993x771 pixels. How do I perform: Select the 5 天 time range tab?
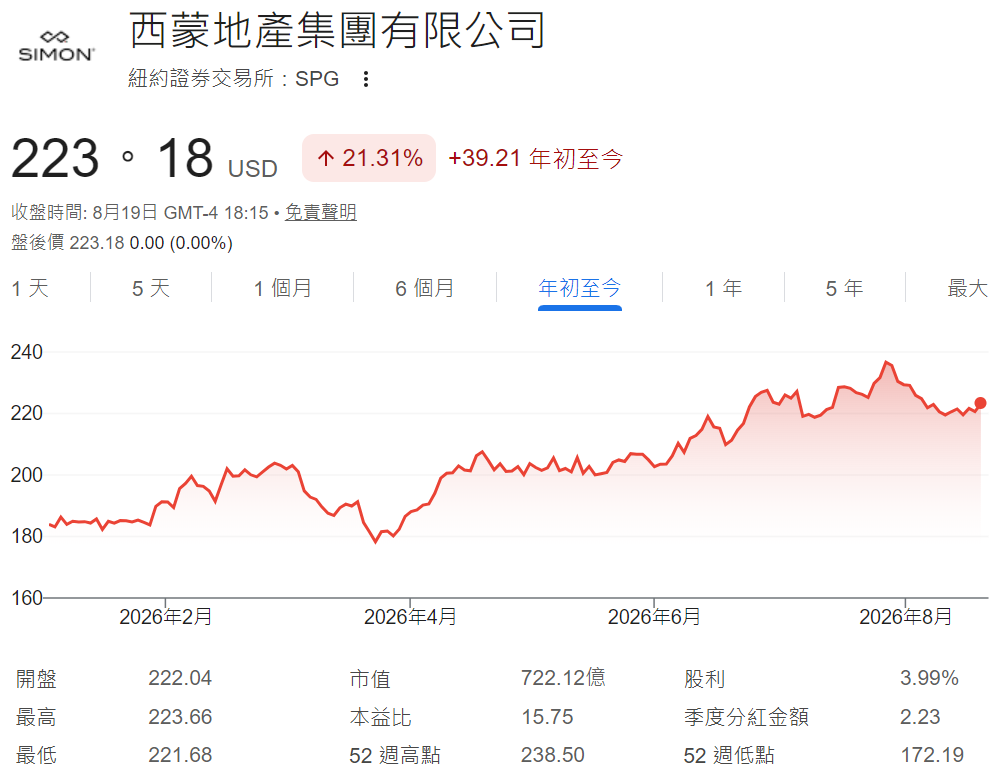151,288
